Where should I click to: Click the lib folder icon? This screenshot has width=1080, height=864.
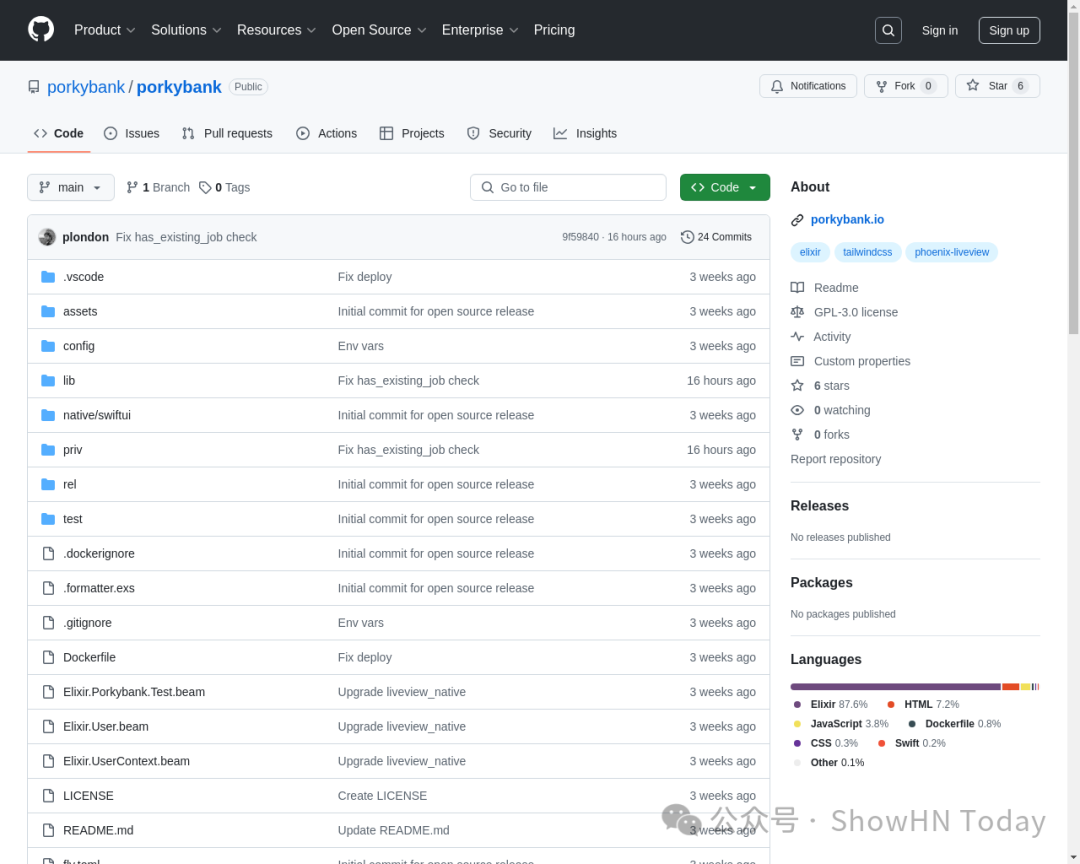pyautogui.click(x=48, y=380)
